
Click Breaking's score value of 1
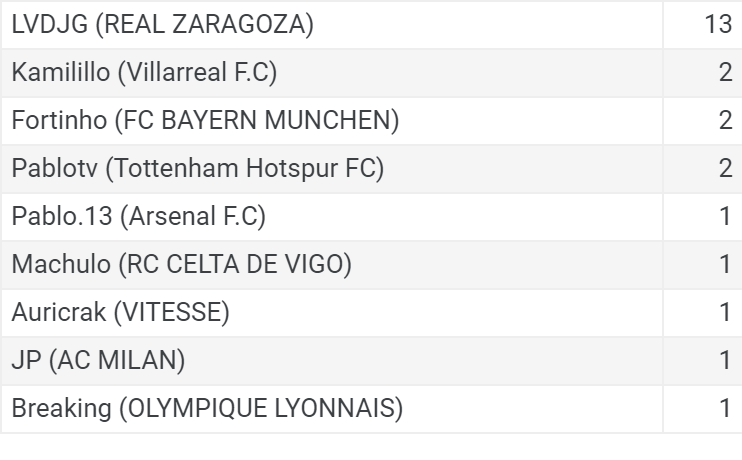(726, 408)
